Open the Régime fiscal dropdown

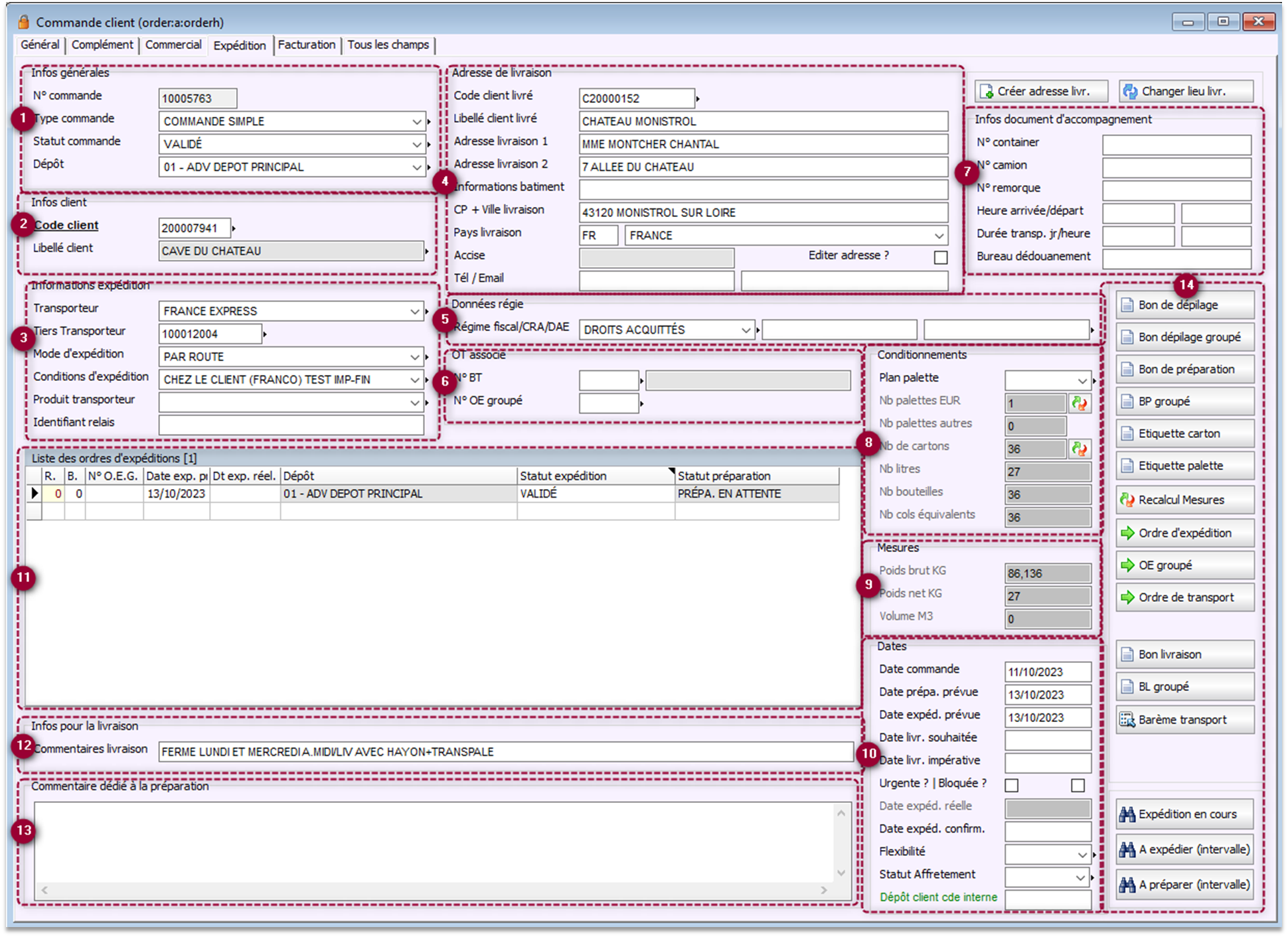point(746,330)
